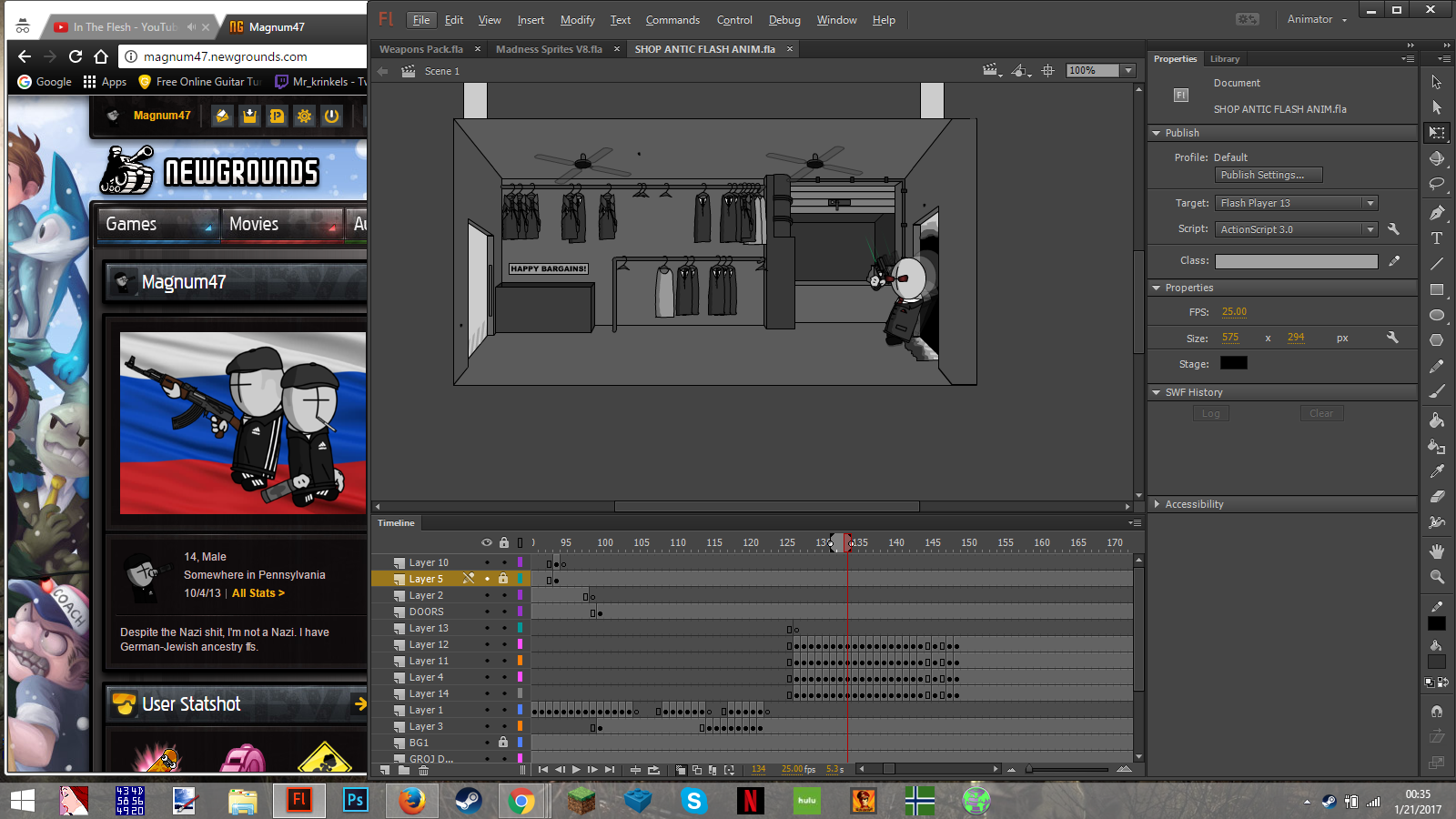Toggle Onion Skin in the timeline
The image size is (1456, 819).
click(680, 770)
